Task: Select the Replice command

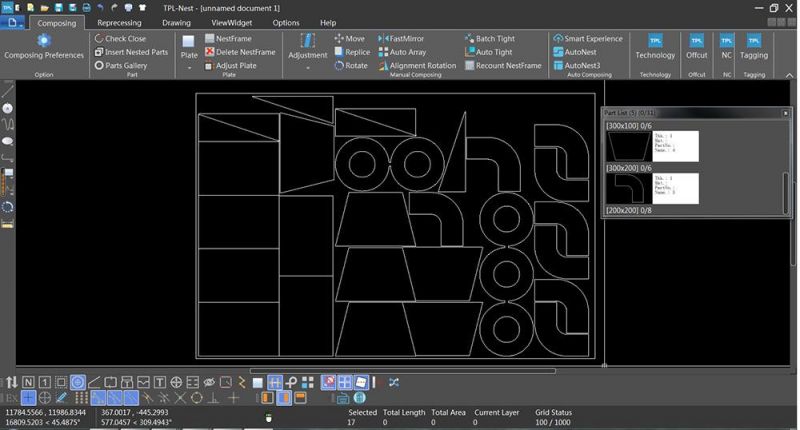Action: (352, 52)
